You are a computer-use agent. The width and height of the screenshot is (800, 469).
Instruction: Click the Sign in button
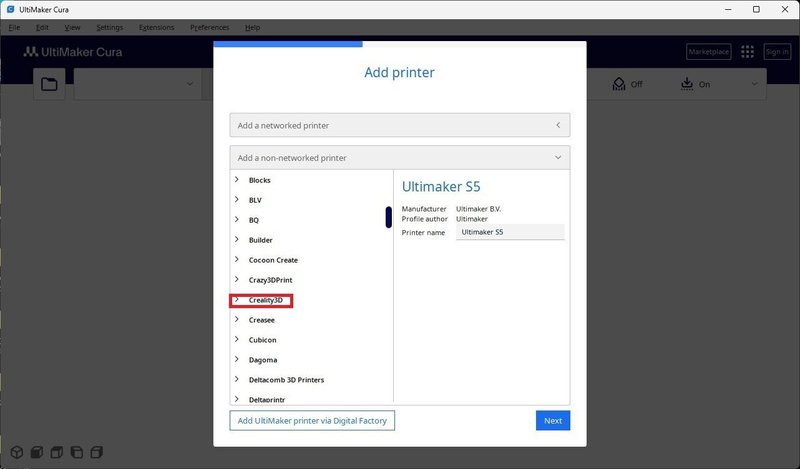pyautogui.click(x=777, y=52)
